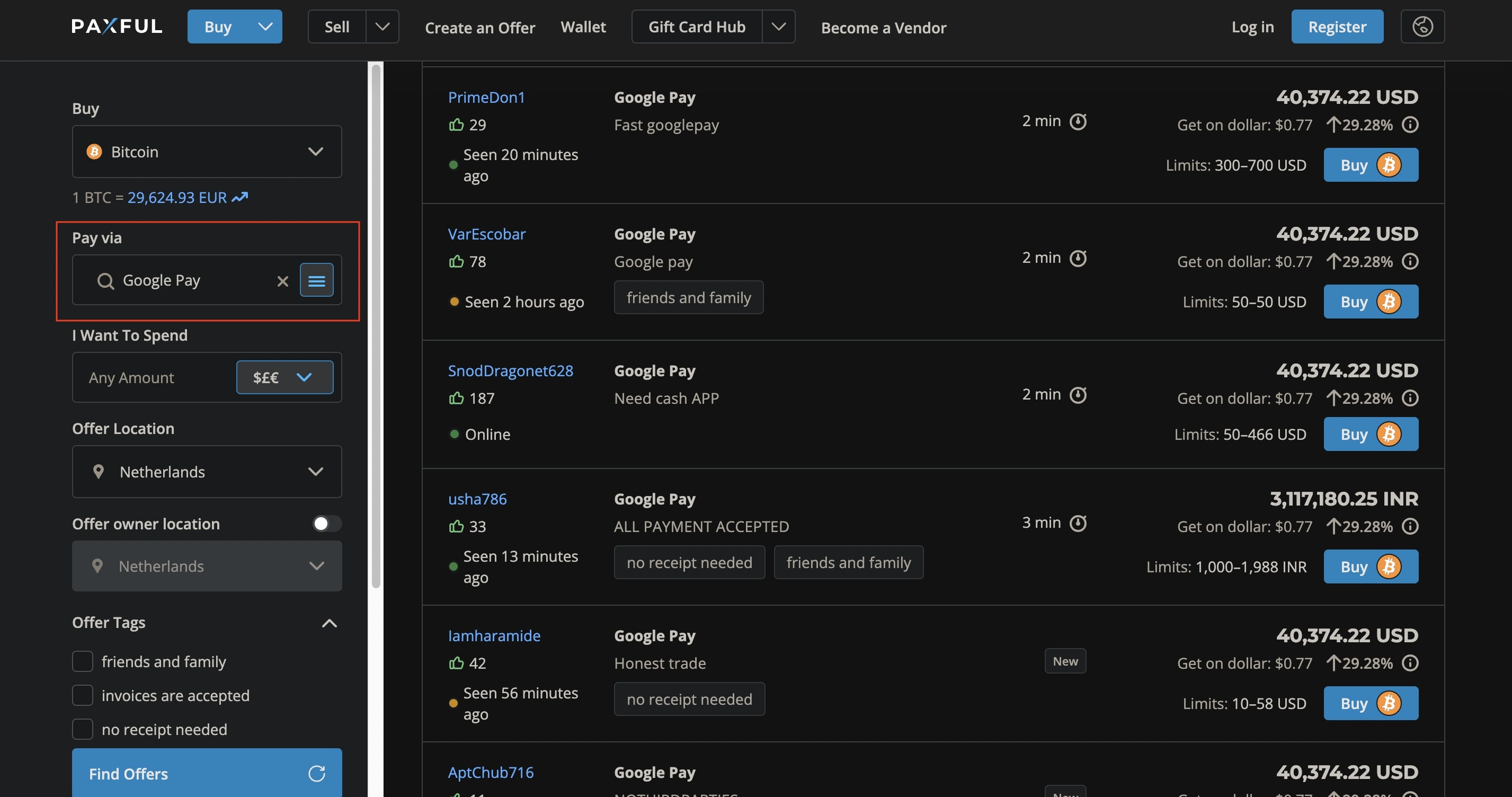Click the refresh icon on Find Offers
The height and width of the screenshot is (797, 1512).
317,774
